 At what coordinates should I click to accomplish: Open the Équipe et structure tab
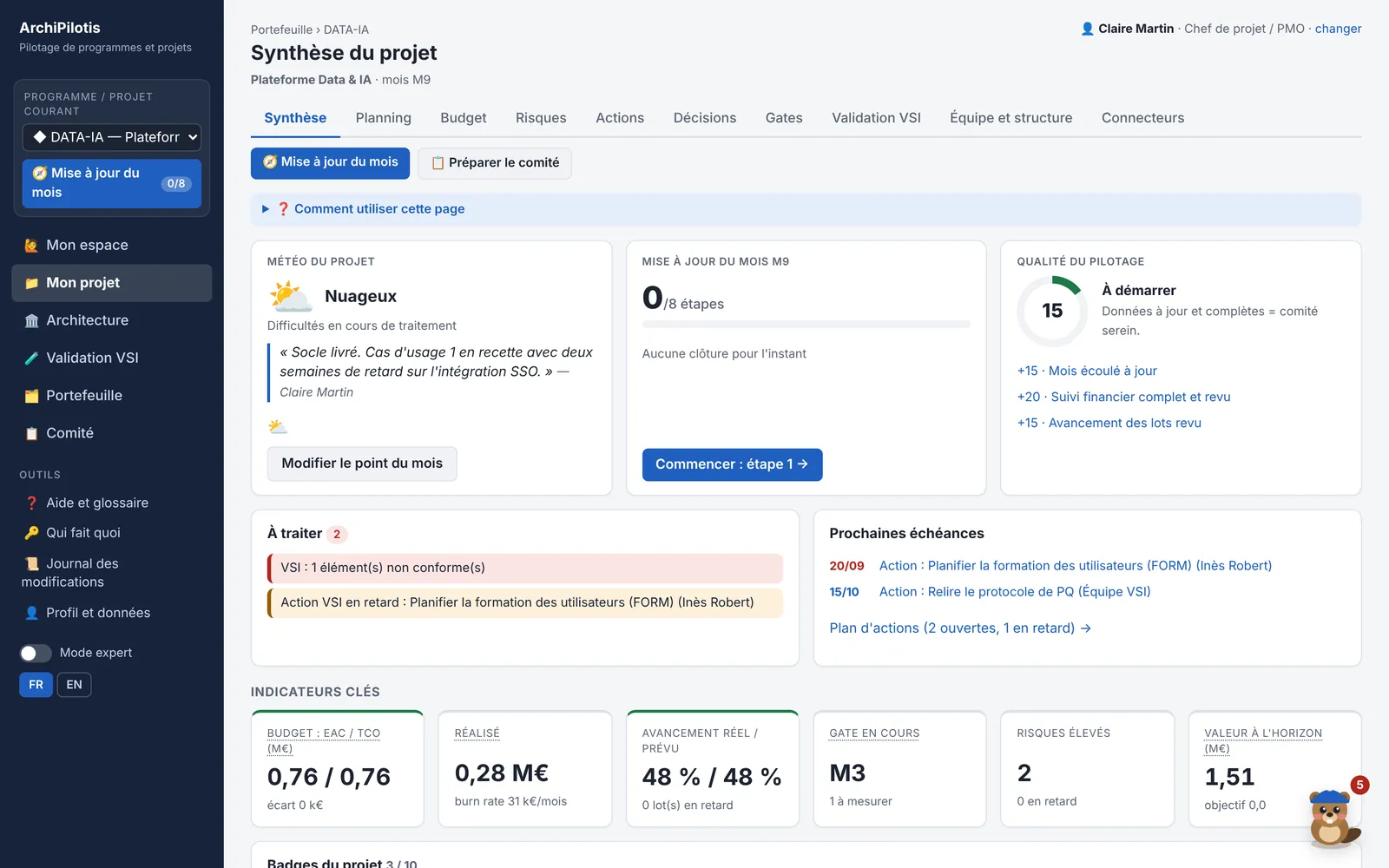click(x=1011, y=118)
